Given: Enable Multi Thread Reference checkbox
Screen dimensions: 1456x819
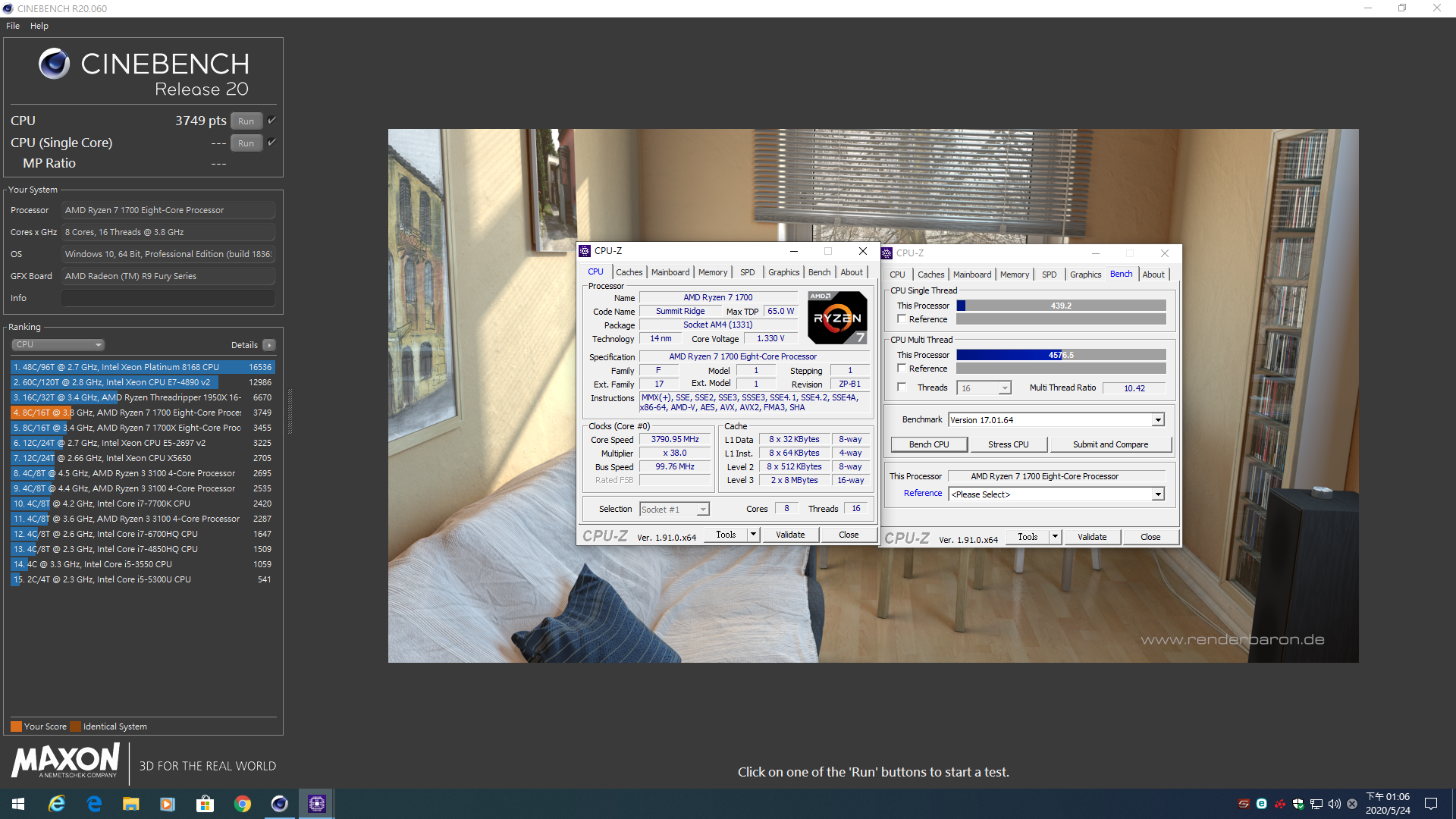Looking at the screenshot, I should [902, 368].
